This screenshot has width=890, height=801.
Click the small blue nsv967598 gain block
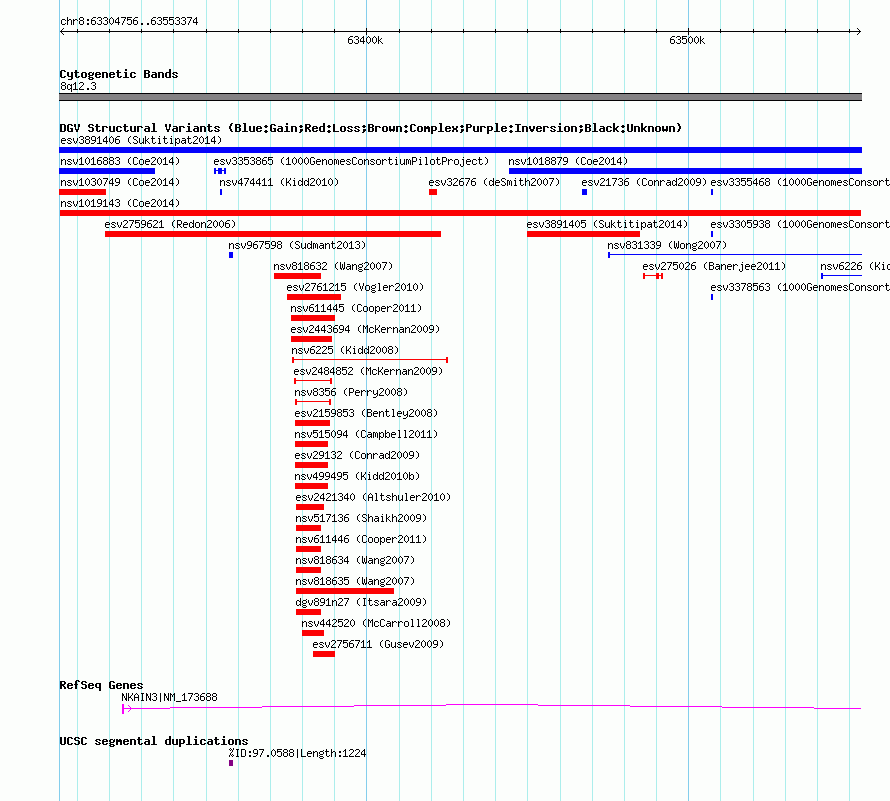click(231, 255)
